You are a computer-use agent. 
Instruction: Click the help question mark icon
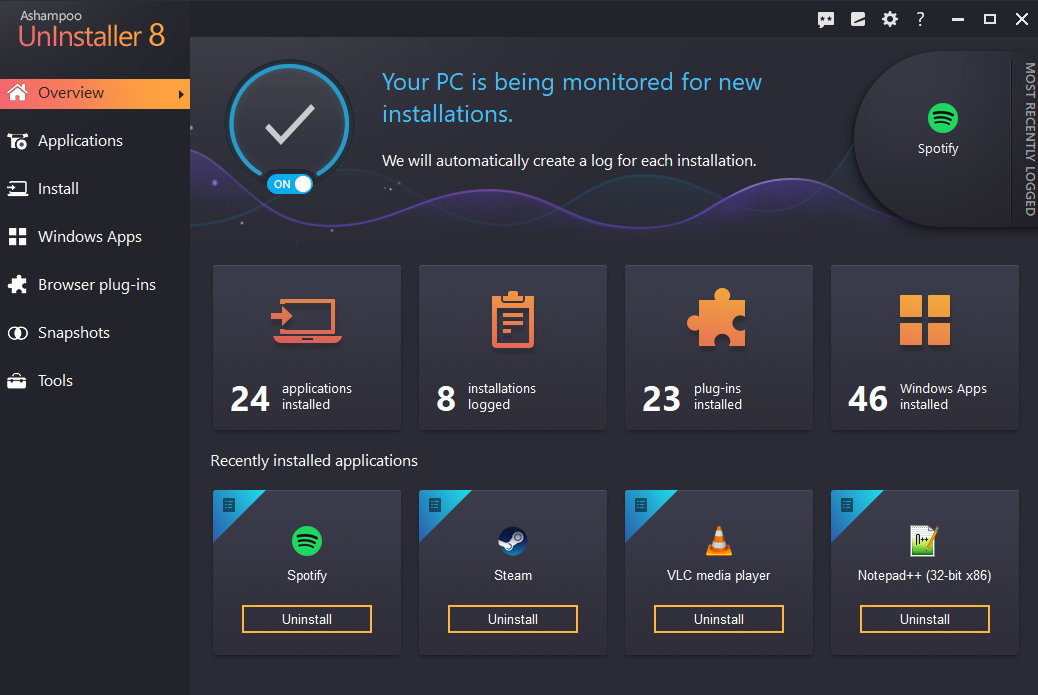click(x=920, y=19)
